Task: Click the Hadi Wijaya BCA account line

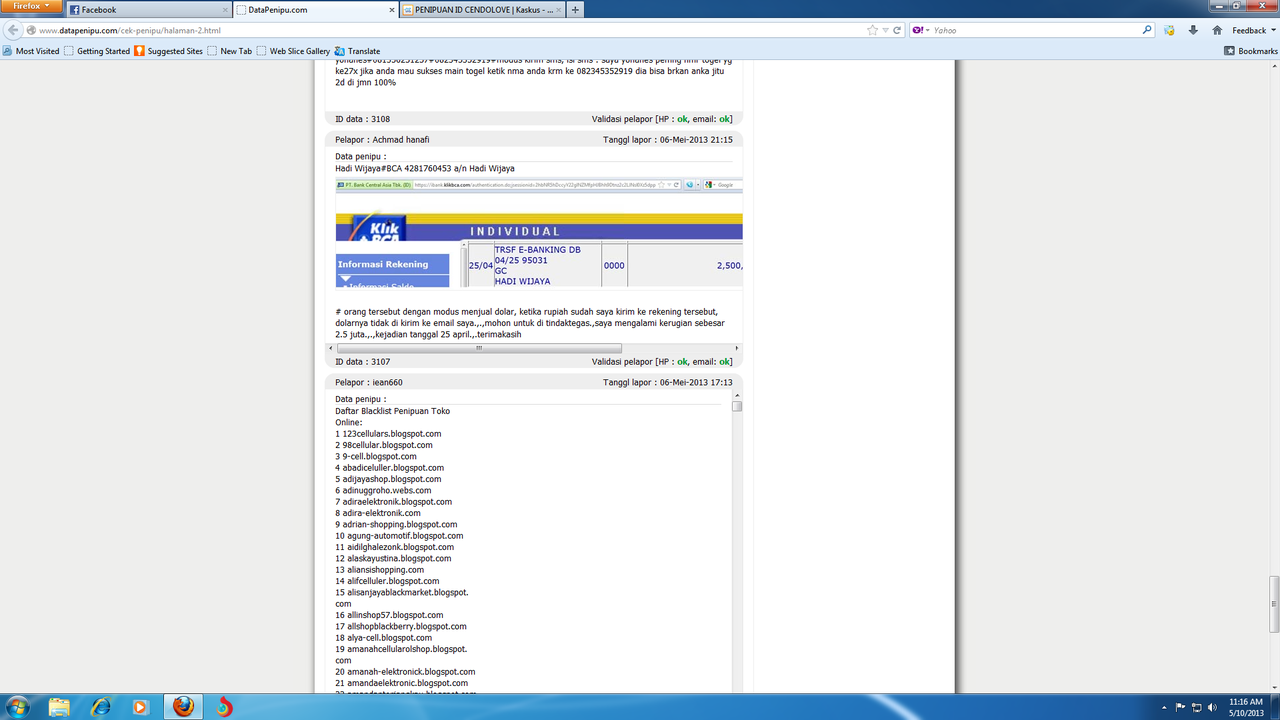Action: 424,168
